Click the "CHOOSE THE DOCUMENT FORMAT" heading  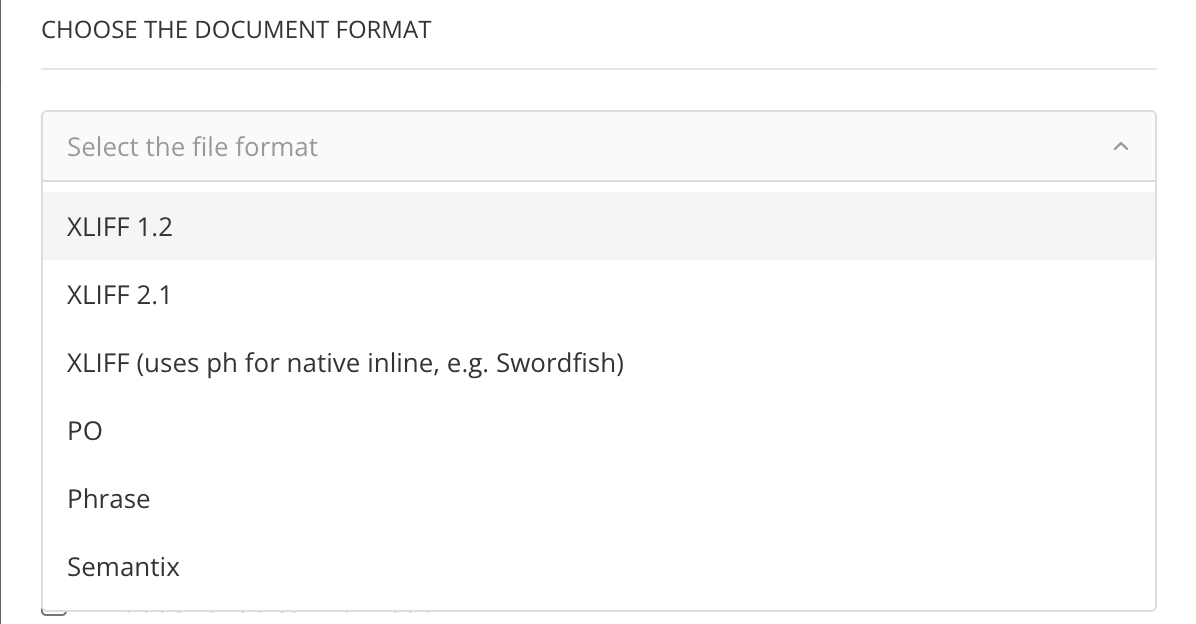click(236, 29)
